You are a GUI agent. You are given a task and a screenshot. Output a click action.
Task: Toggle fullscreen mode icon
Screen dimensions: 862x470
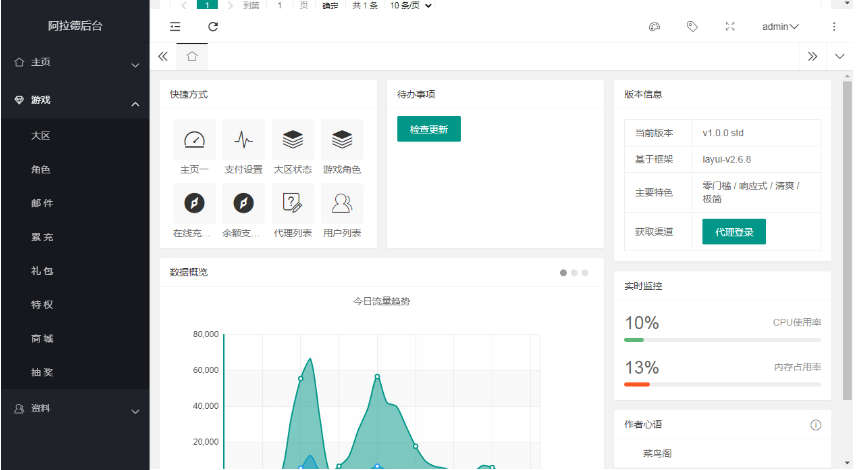click(729, 27)
